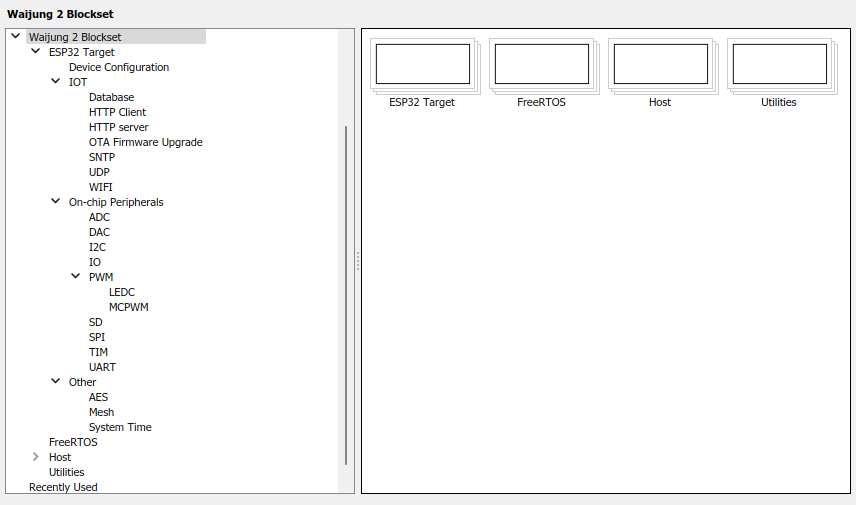Select ESP32 Target in the tree
This screenshot has width=856, height=505.
tap(82, 52)
